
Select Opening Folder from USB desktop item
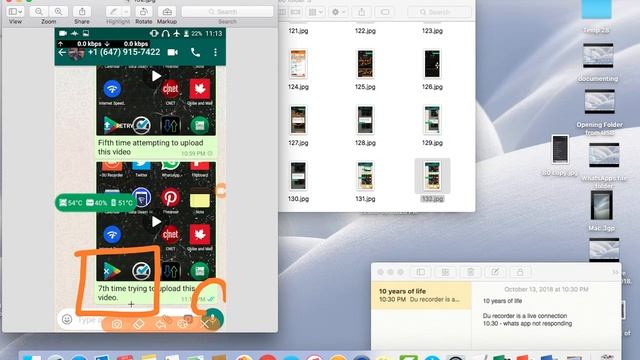[600, 101]
